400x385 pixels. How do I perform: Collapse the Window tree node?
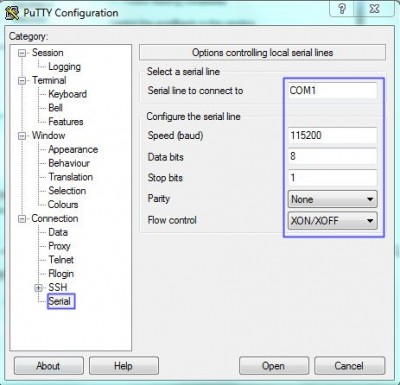[x=22, y=136]
